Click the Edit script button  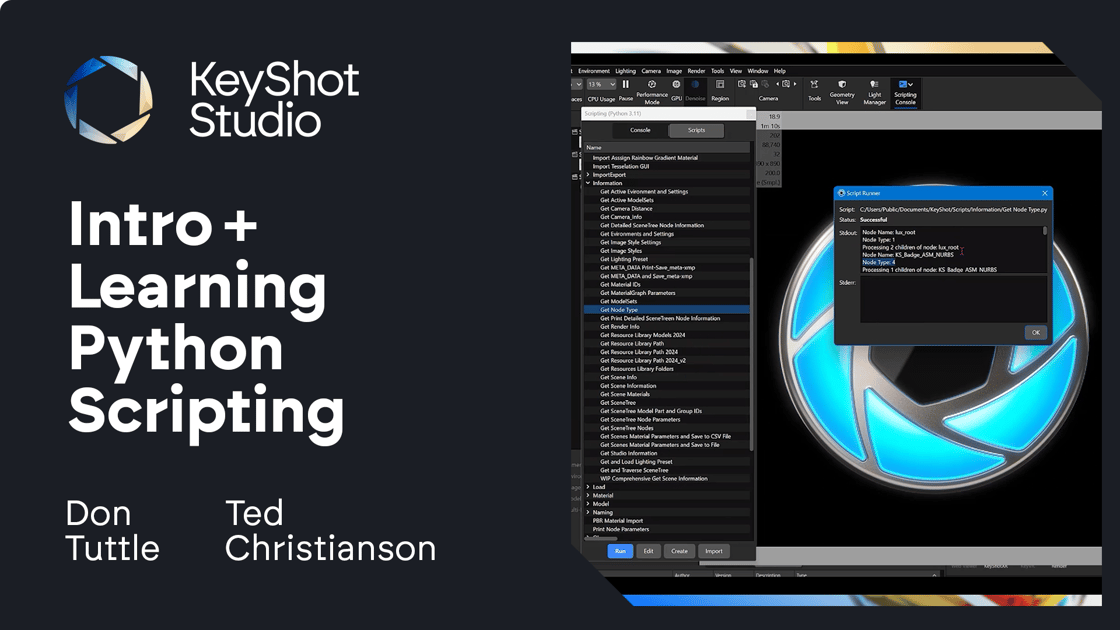648,551
